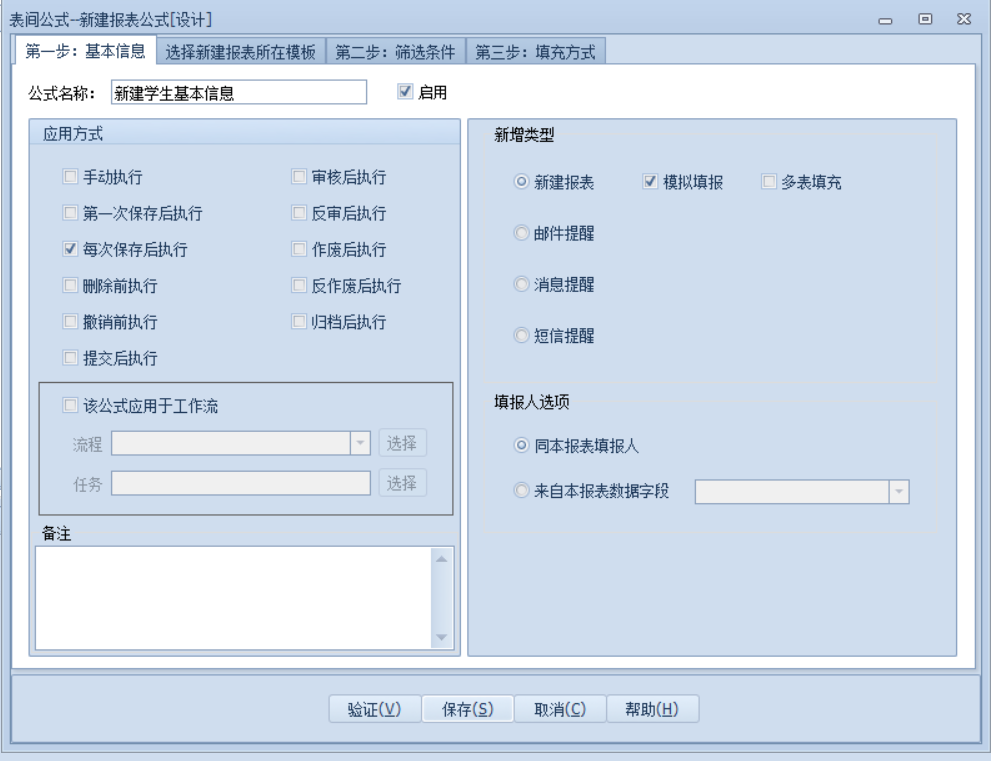
Task: Maximize the formula design window
Action: (x=925, y=19)
